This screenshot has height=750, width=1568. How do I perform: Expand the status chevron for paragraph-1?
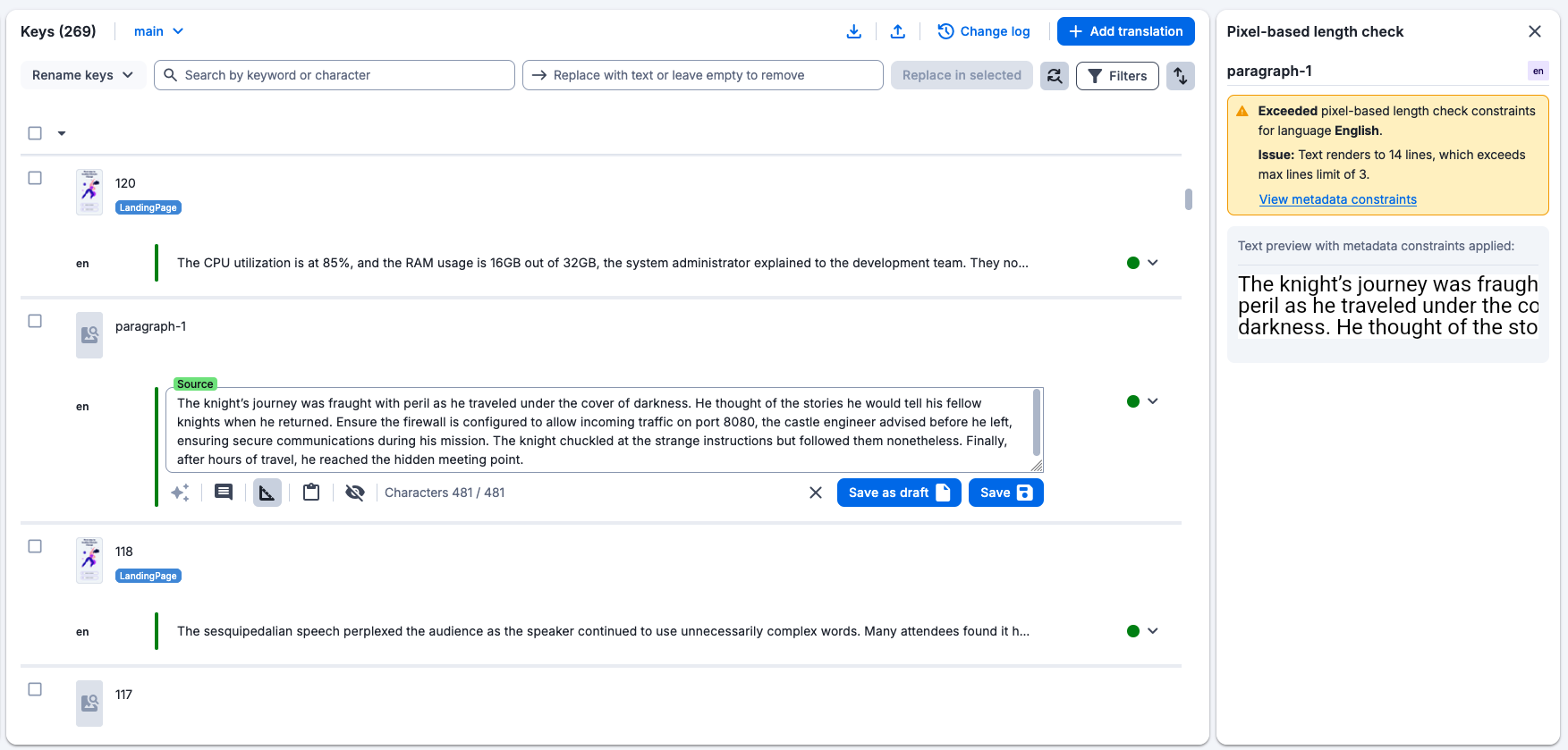(x=1153, y=401)
